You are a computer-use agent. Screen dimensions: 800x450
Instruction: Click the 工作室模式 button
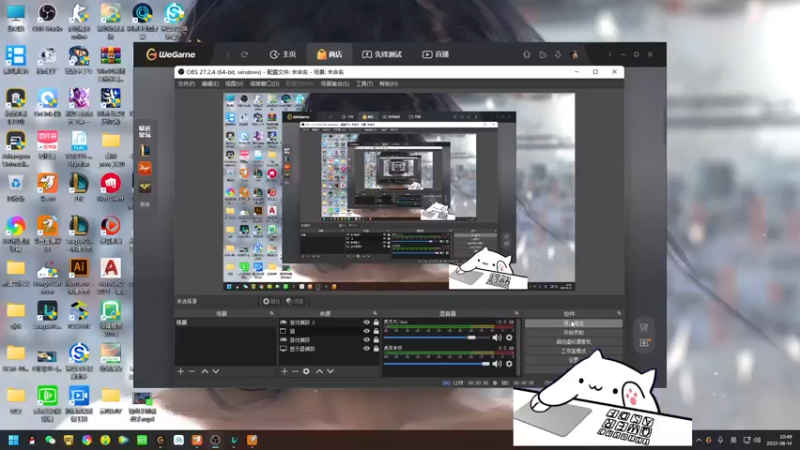[x=573, y=351]
